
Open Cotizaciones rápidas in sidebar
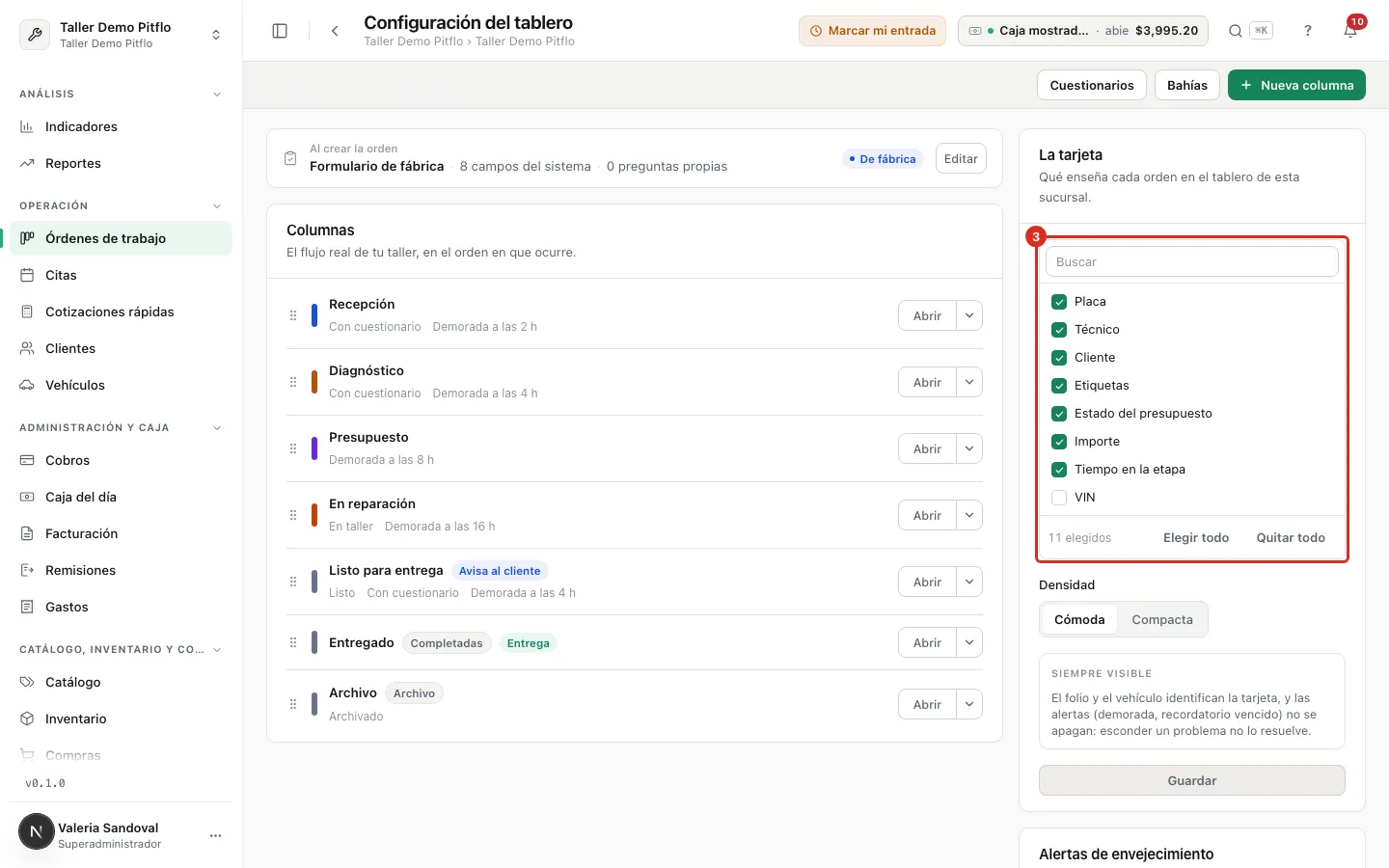click(x=122, y=312)
